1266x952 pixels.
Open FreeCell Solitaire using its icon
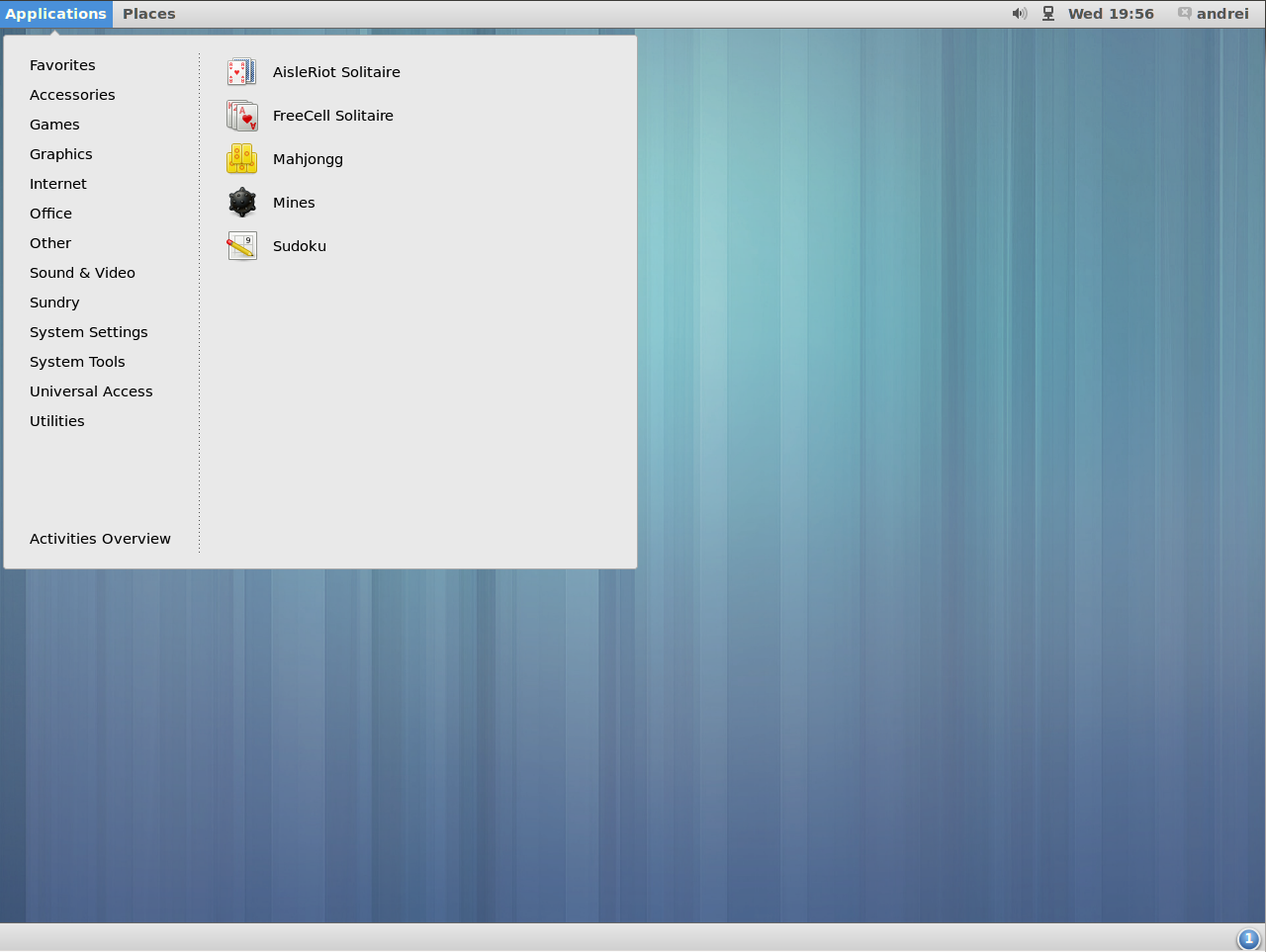pyautogui.click(x=241, y=116)
